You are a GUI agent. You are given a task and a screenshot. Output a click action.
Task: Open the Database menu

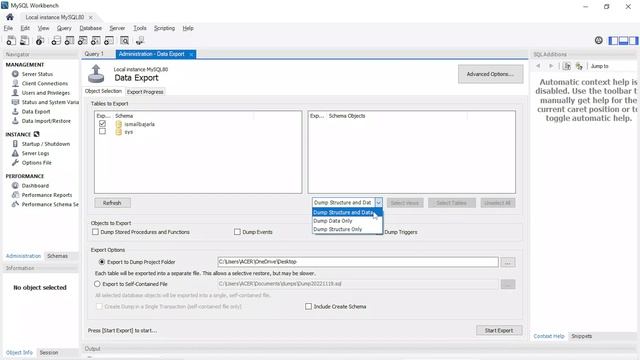(91, 28)
